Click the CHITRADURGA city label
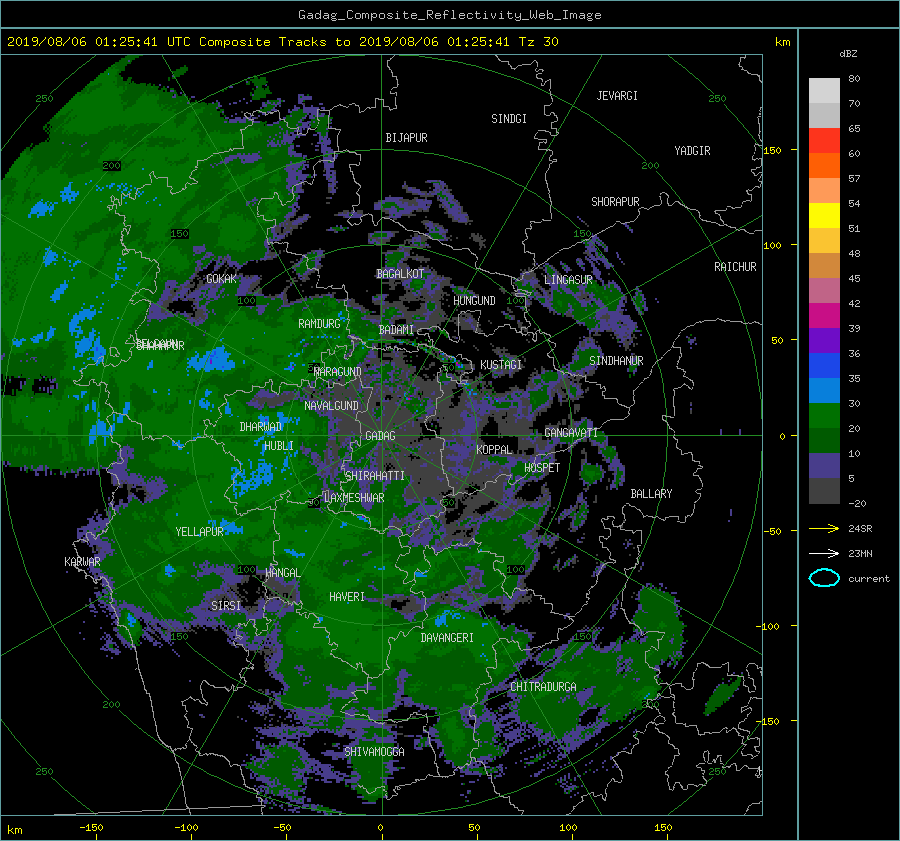900x841 pixels. pyautogui.click(x=543, y=687)
